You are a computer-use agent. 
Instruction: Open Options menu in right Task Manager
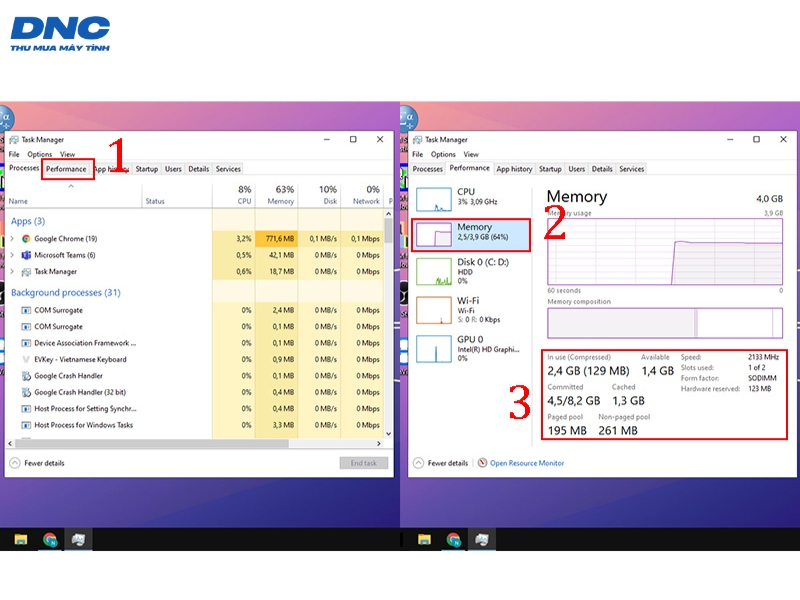(443, 154)
